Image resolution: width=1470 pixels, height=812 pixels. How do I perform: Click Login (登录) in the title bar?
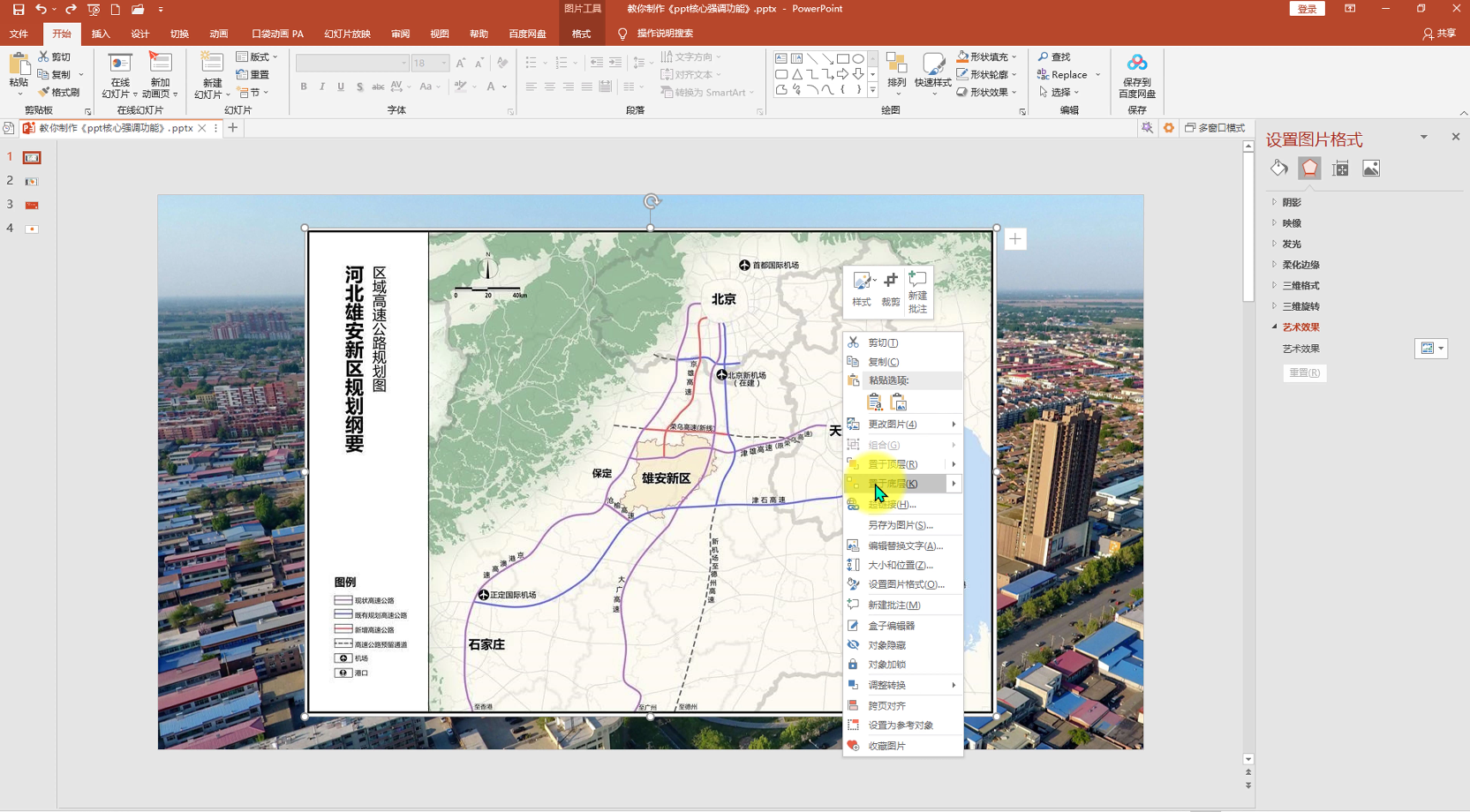pyautogui.click(x=1307, y=9)
